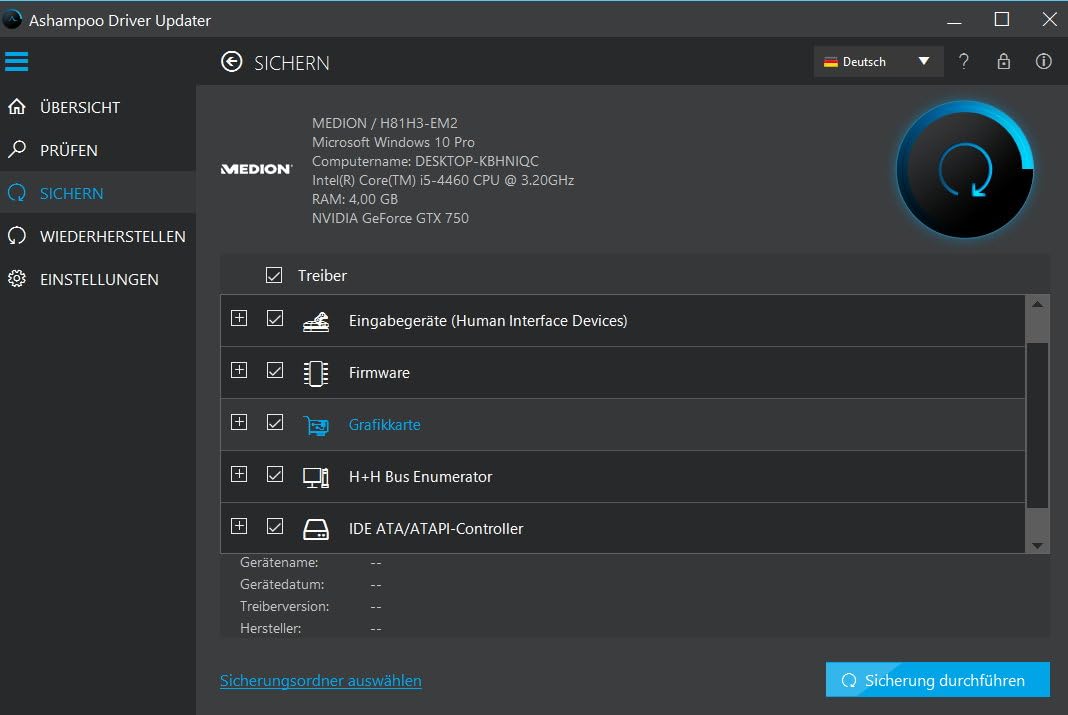Select H+H Bus Enumerator label

pos(420,477)
